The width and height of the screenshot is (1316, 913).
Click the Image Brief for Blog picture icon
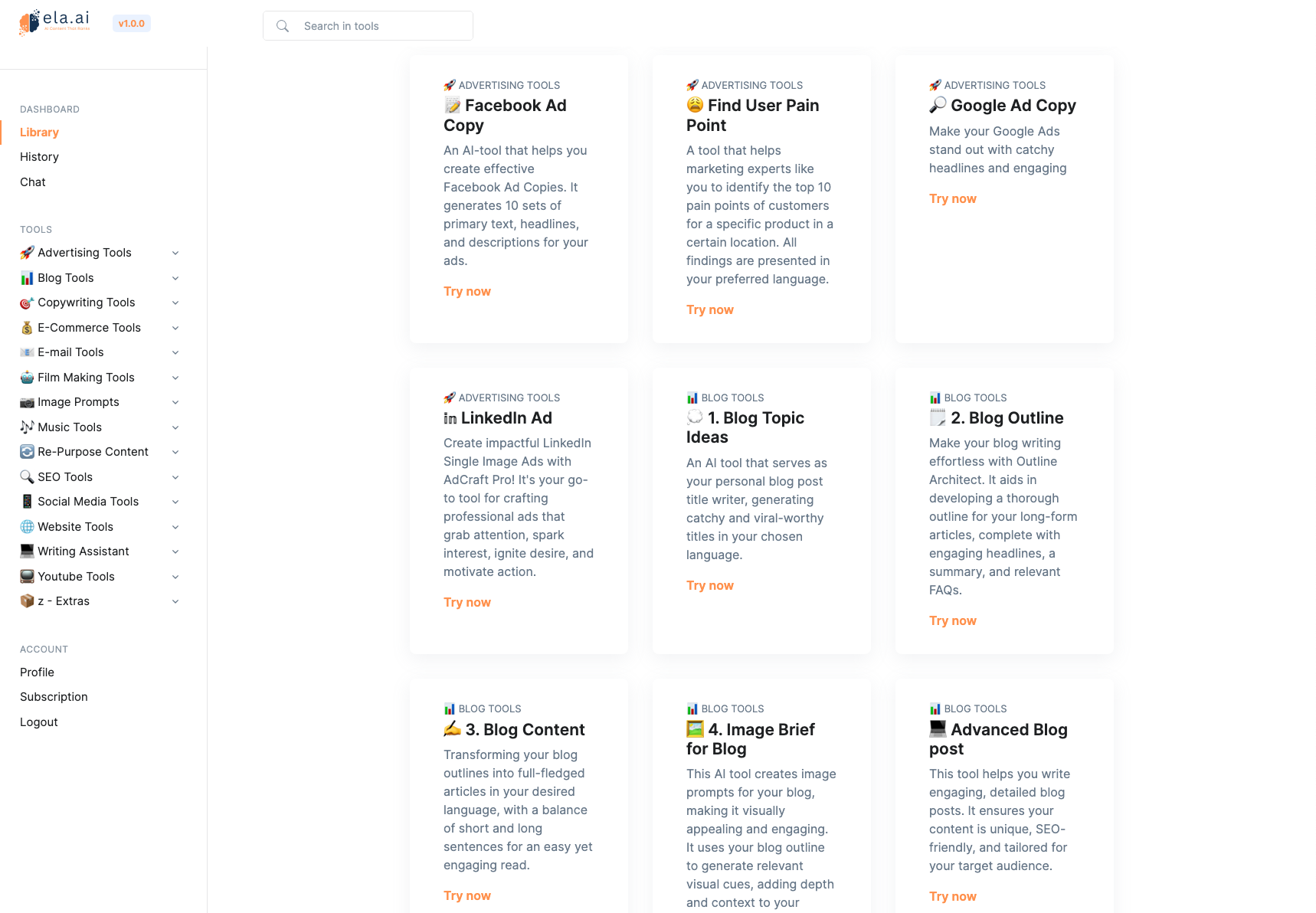tap(695, 729)
